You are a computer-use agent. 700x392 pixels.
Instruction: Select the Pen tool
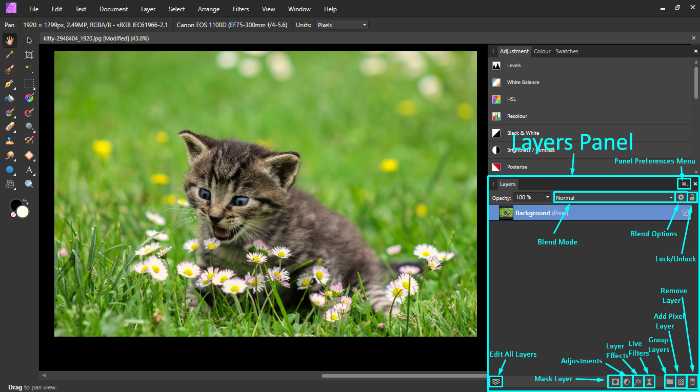pos(9,83)
